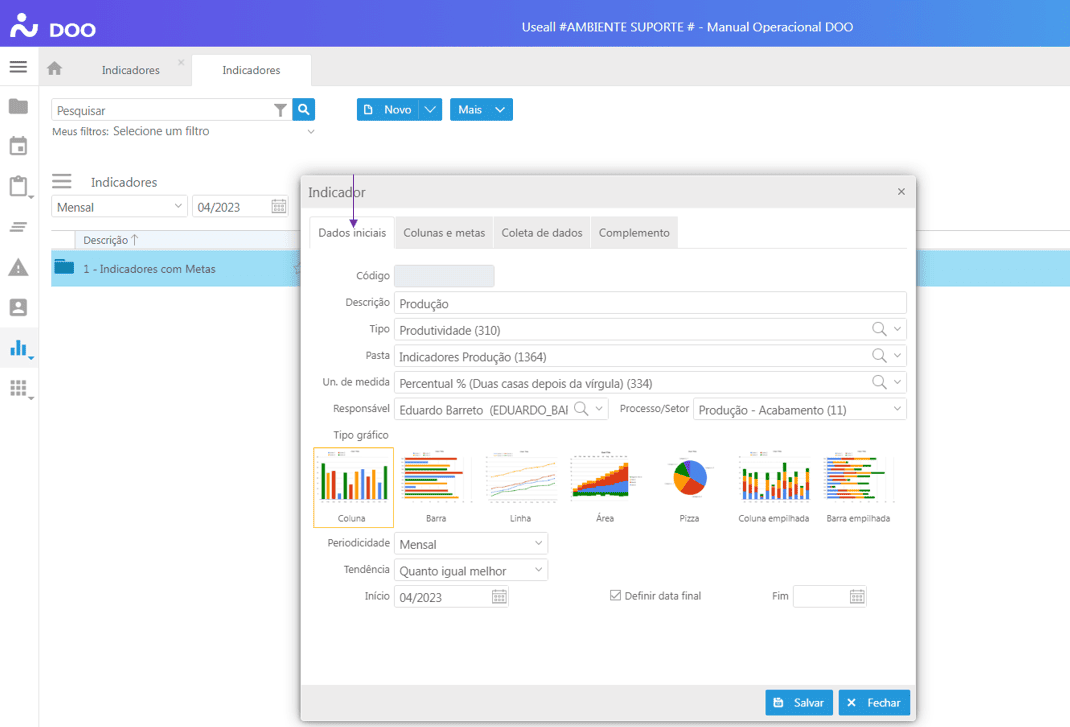The width and height of the screenshot is (1070, 727).
Task: Click the magnifier icon in the Tipo field
Action: click(878, 329)
